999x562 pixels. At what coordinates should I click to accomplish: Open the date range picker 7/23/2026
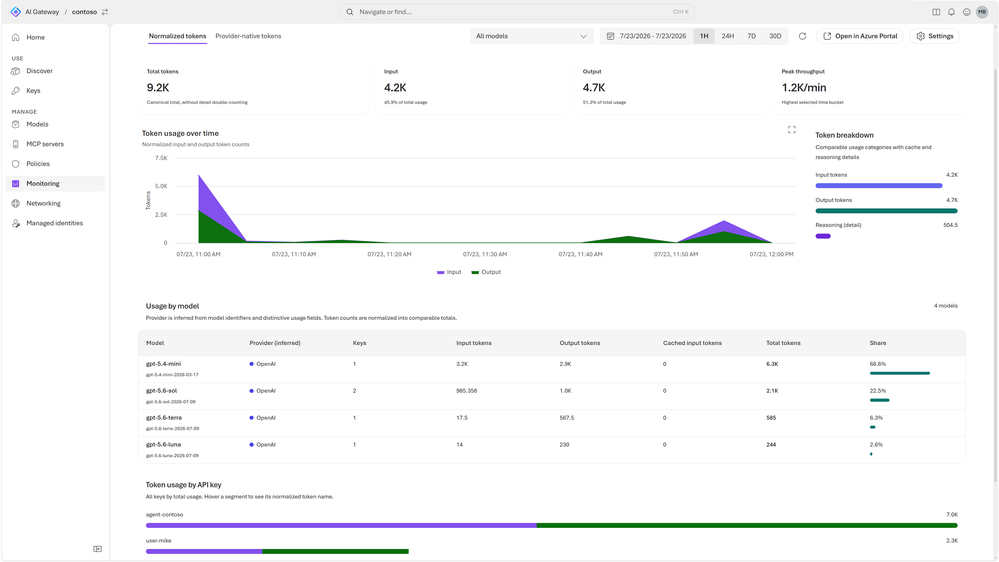(647, 36)
